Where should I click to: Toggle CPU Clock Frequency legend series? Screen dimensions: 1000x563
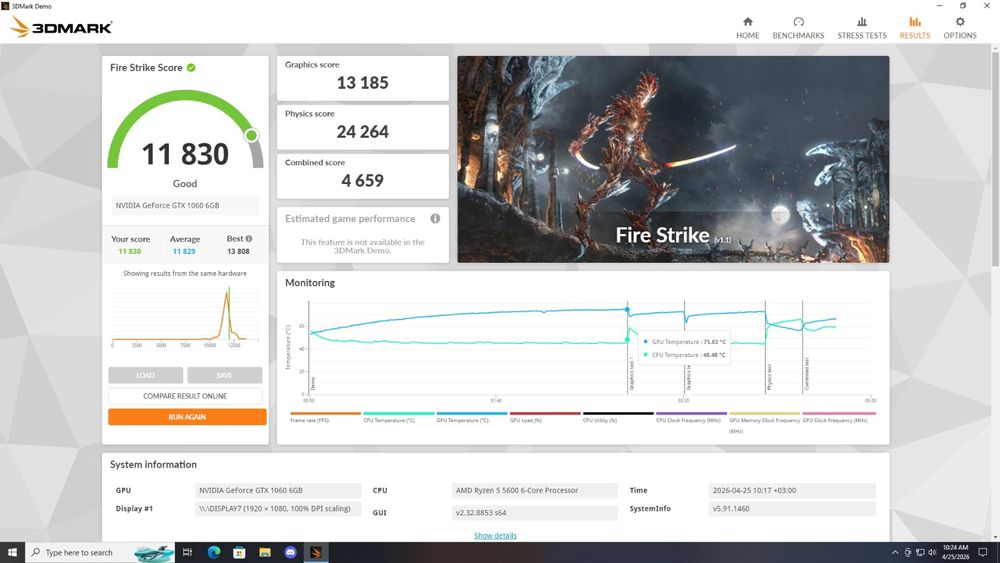(691, 417)
